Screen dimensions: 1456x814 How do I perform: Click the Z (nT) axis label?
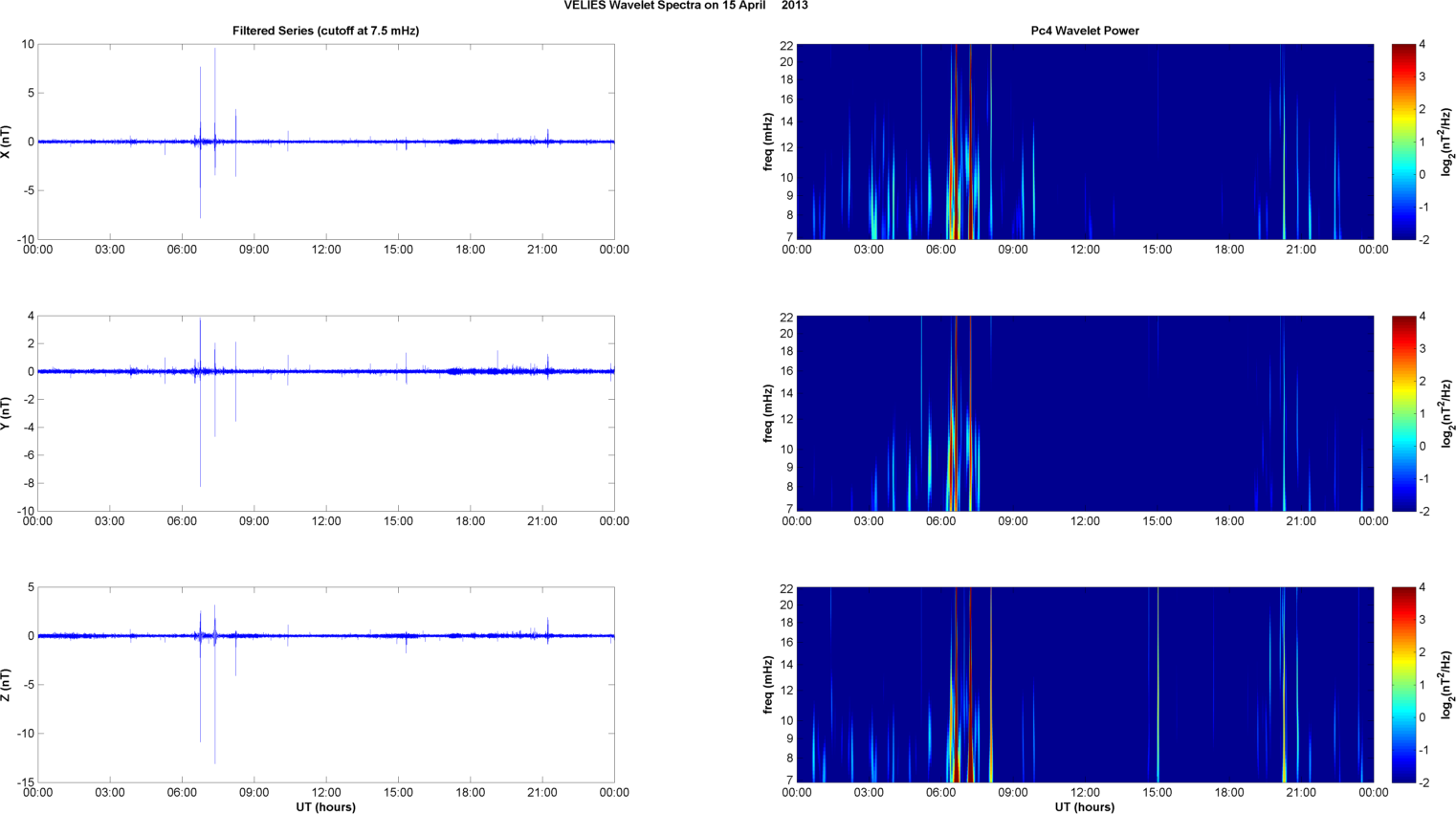pos(6,685)
